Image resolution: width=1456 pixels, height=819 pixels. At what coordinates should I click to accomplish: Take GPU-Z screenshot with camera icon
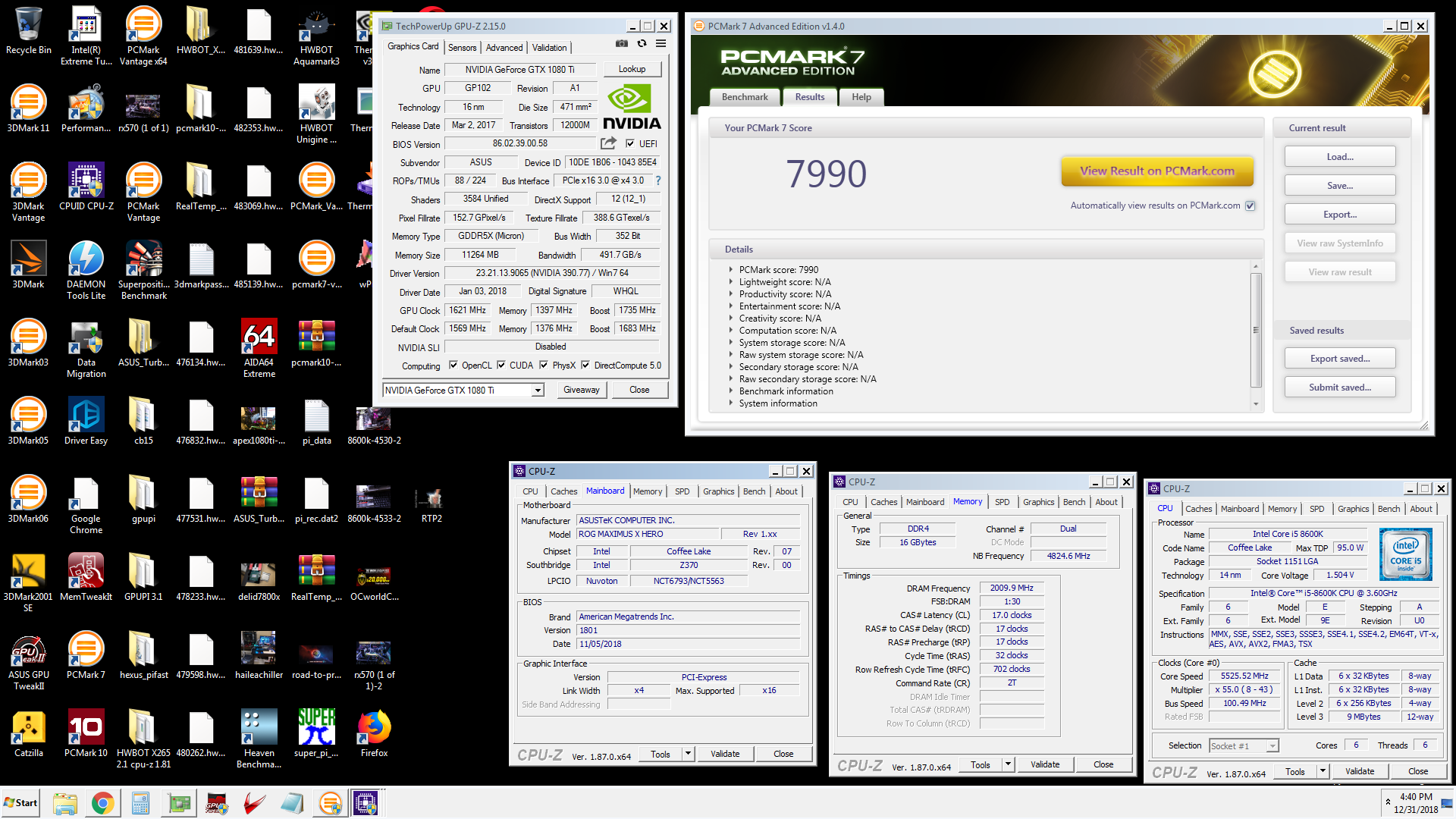pyautogui.click(x=622, y=44)
